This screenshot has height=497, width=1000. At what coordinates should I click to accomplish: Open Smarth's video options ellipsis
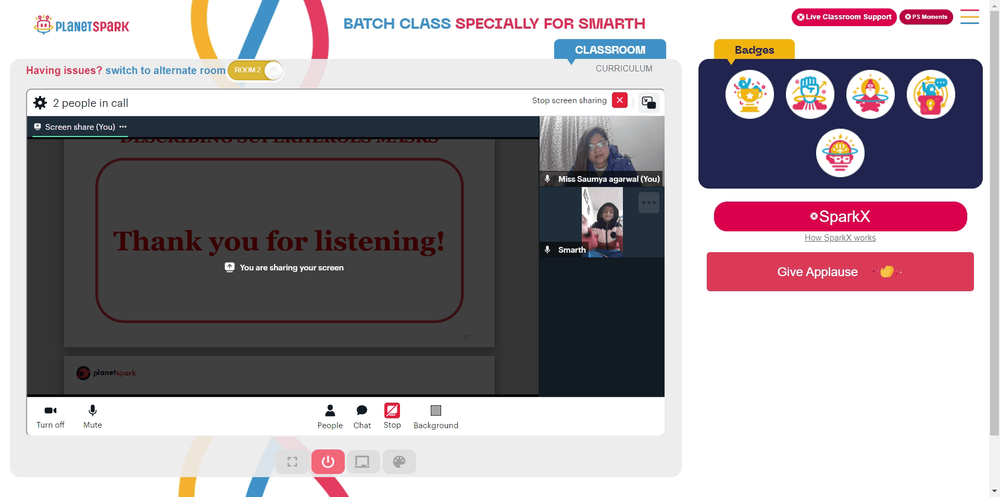[649, 203]
